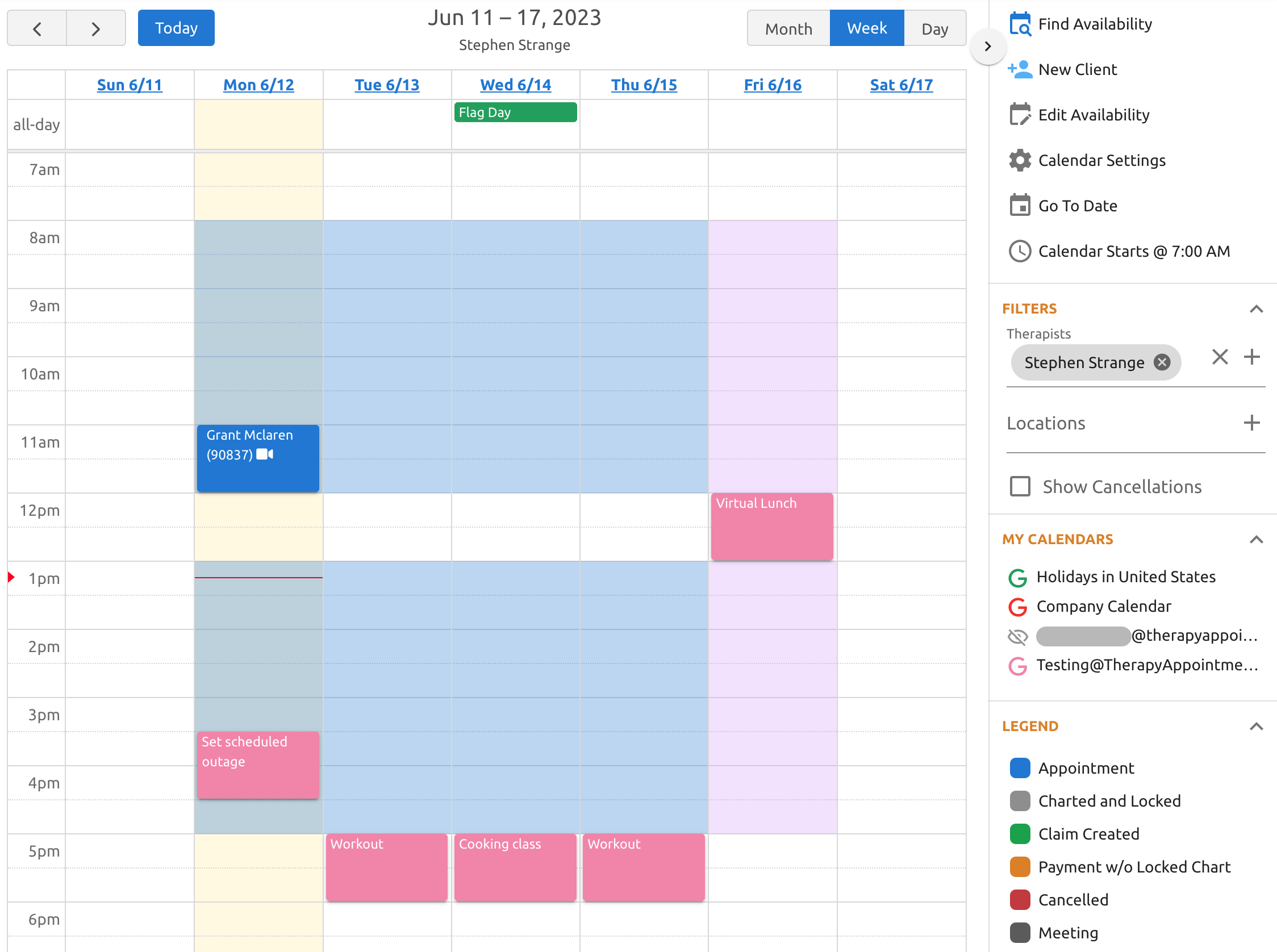Click the gray Charted and Locked swatch
This screenshot has width=1277, height=952.
point(1020,801)
